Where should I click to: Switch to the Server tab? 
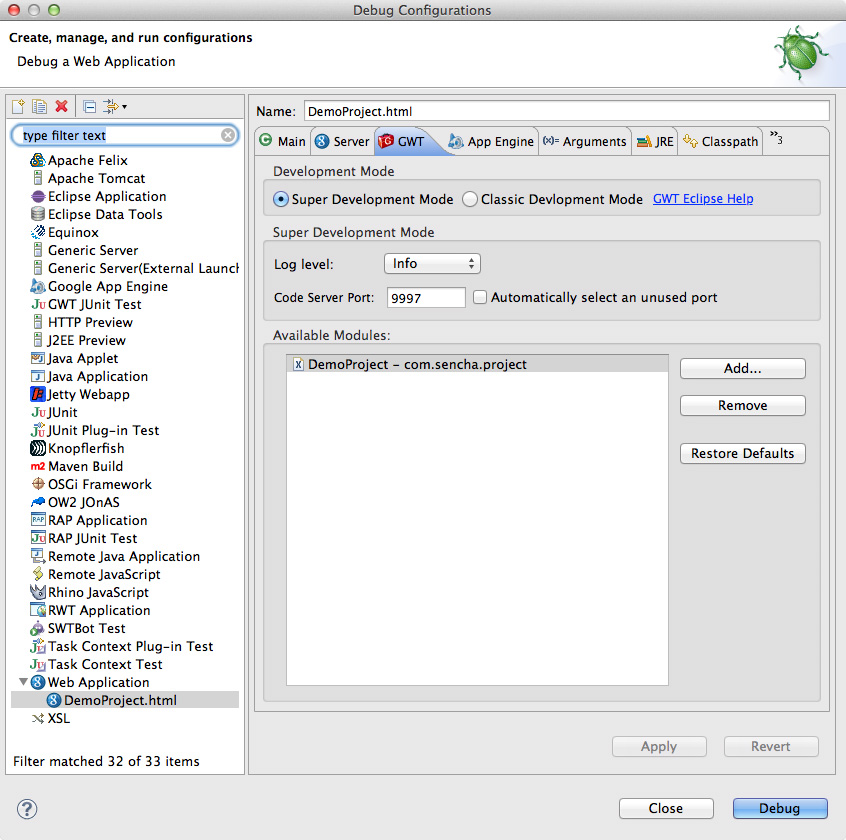[x=342, y=141]
